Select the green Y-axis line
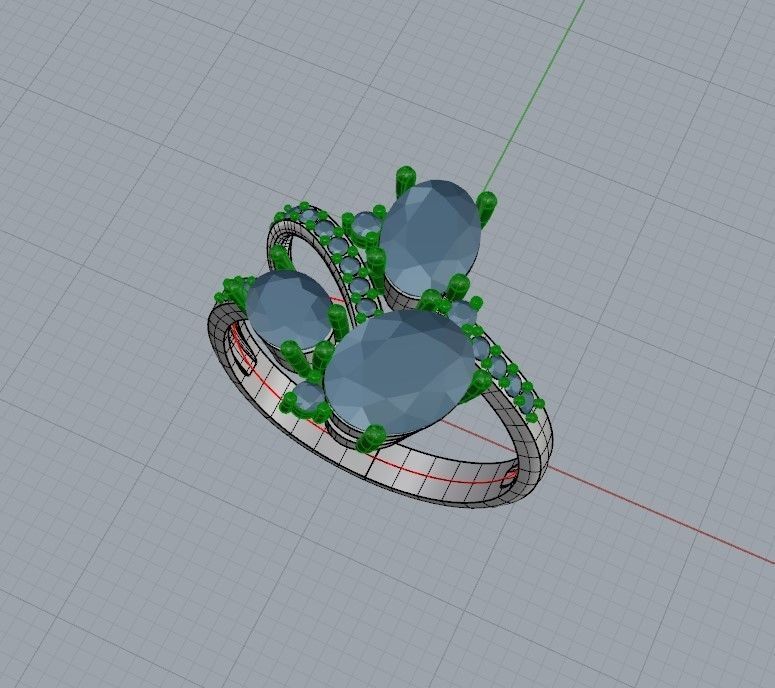Image resolution: width=775 pixels, height=688 pixels. click(x=534, y=96)
